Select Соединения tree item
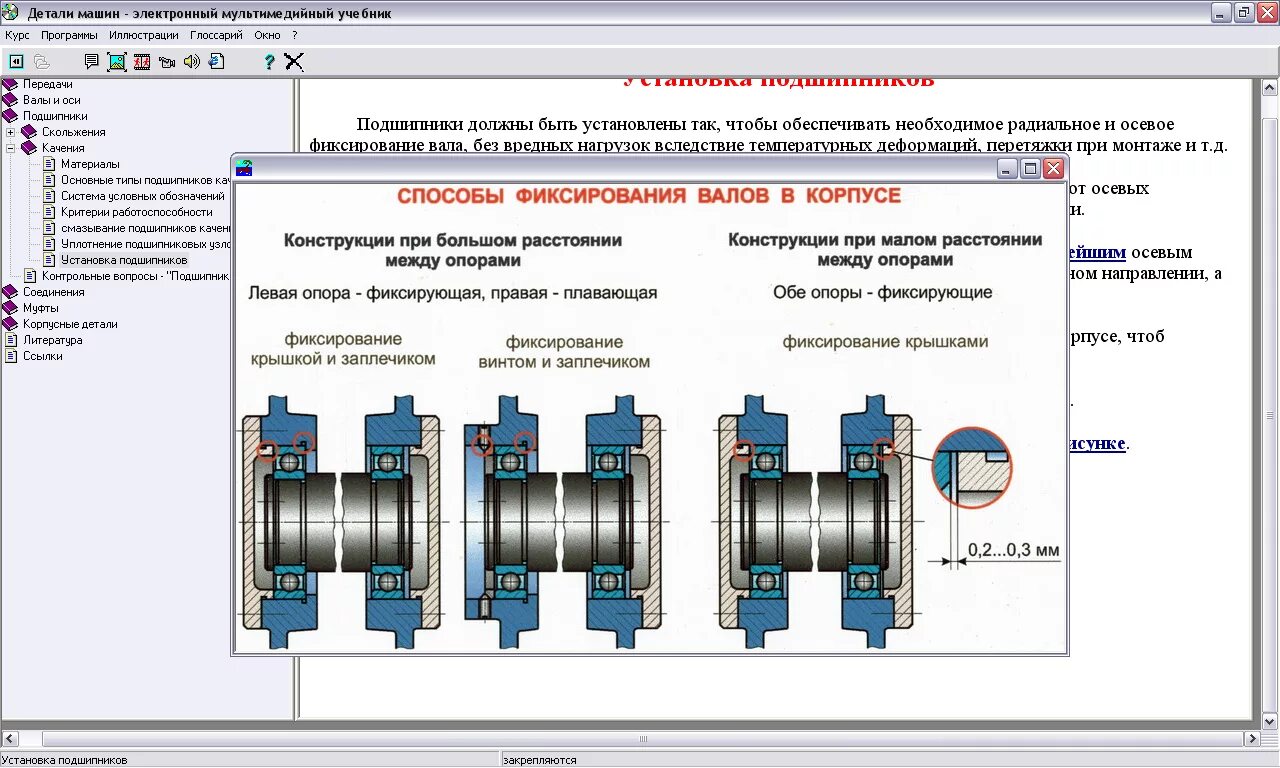1280x768 pixels. 53,292
